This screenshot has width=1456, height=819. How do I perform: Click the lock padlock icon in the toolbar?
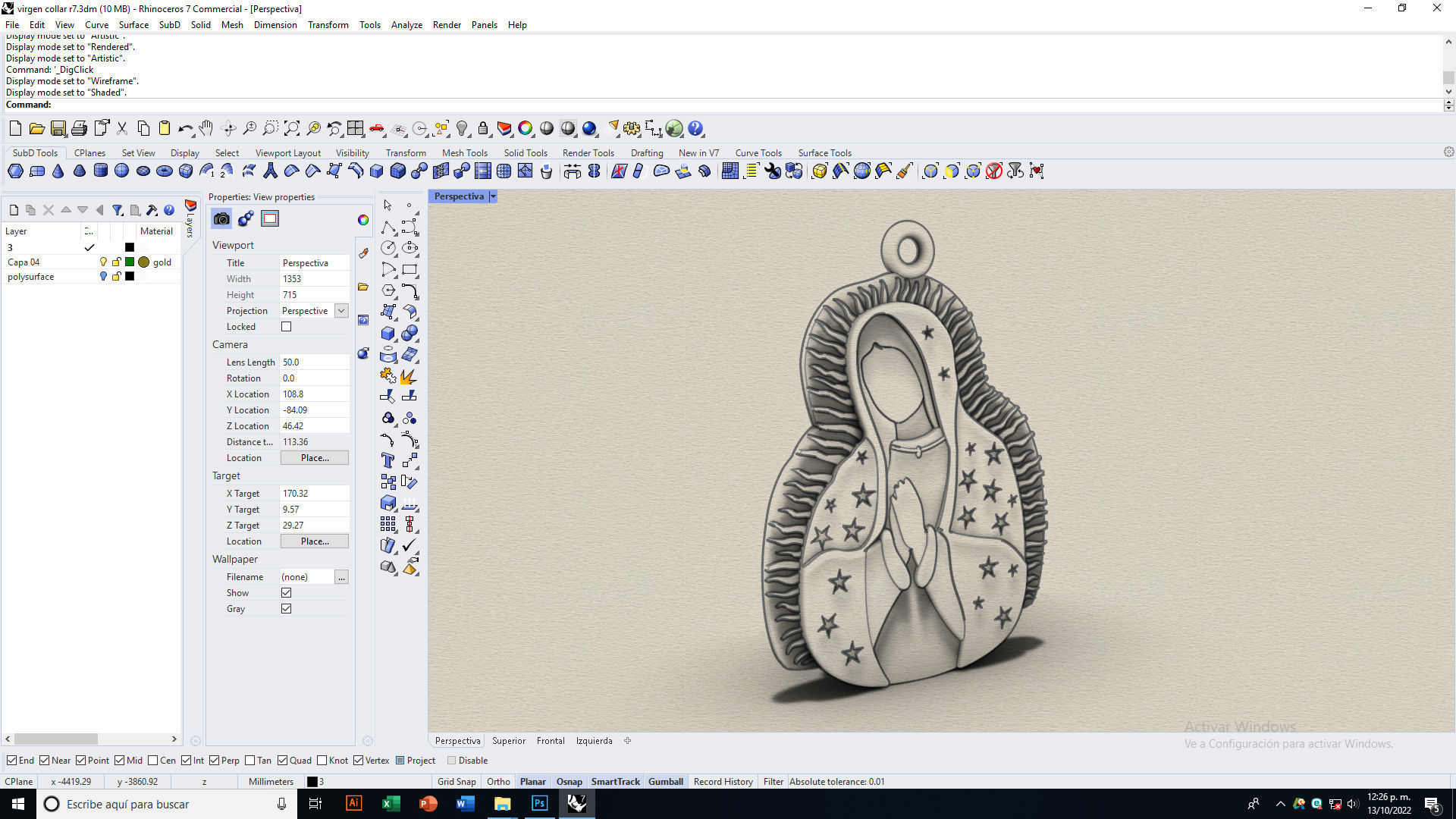(483, 128)
